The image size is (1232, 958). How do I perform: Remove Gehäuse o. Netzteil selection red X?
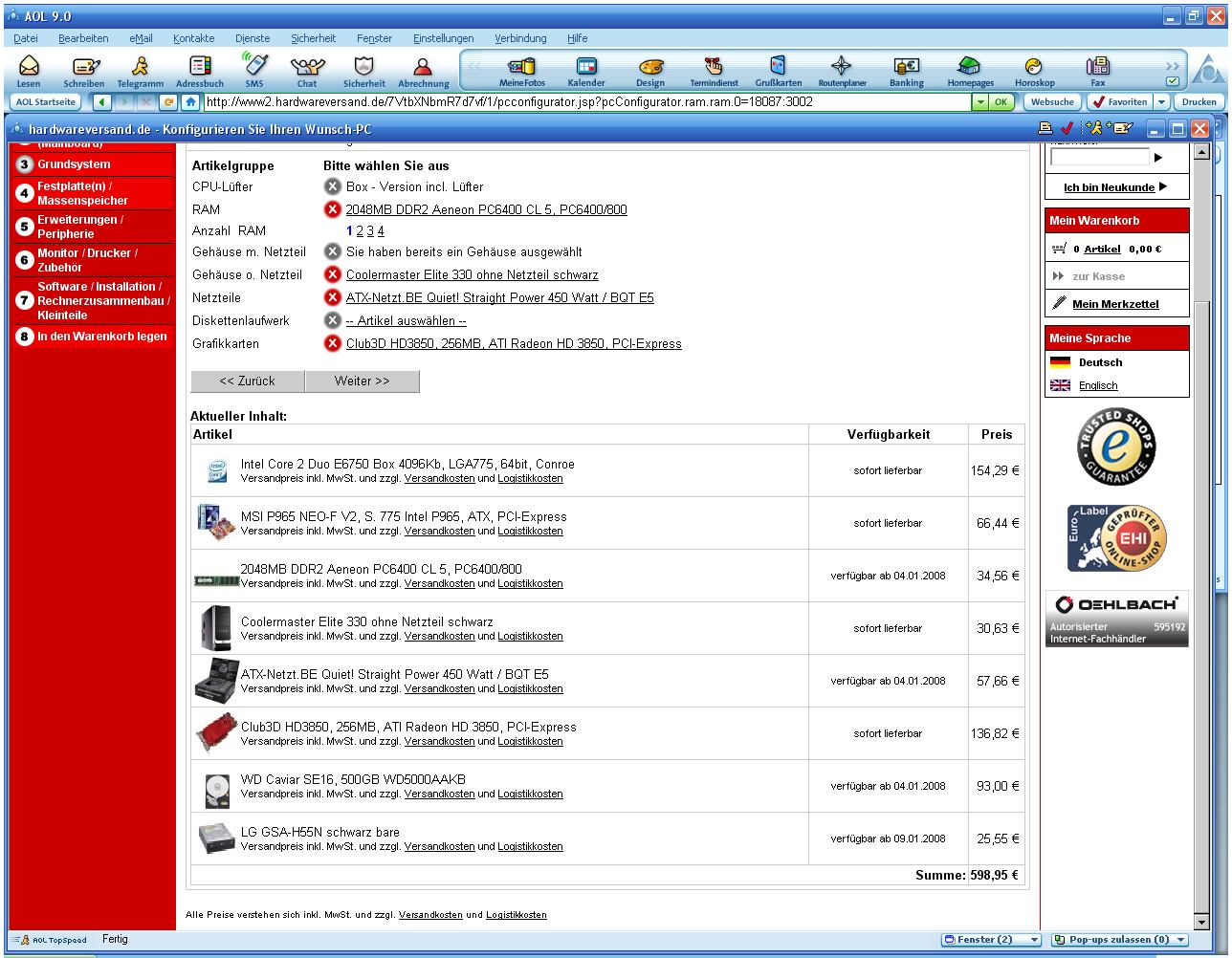(333, 274)
